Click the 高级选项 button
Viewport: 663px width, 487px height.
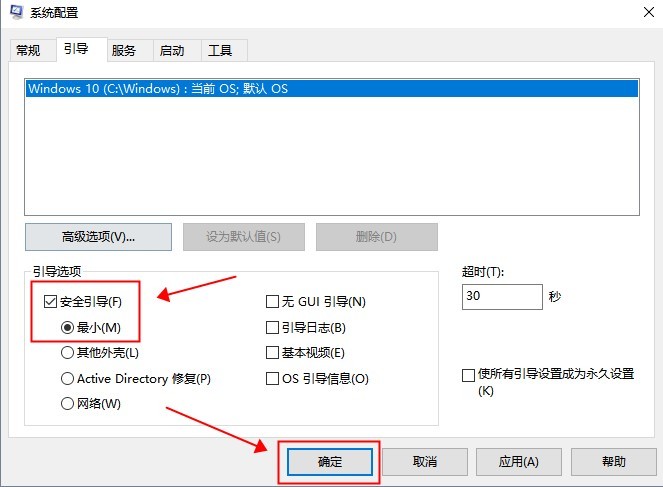(98, 237)
